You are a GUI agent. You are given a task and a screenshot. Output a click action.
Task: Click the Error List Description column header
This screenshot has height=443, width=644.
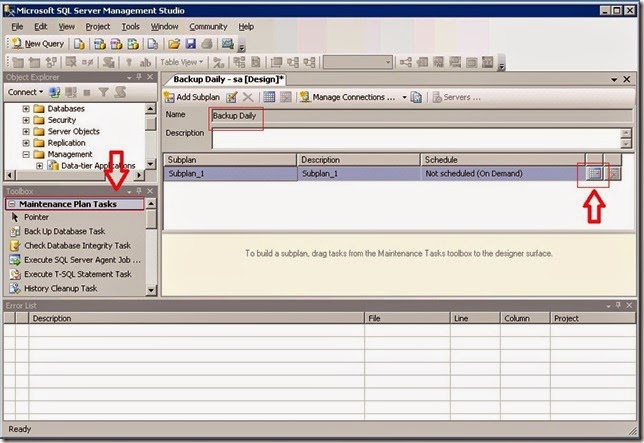point(196,318)
